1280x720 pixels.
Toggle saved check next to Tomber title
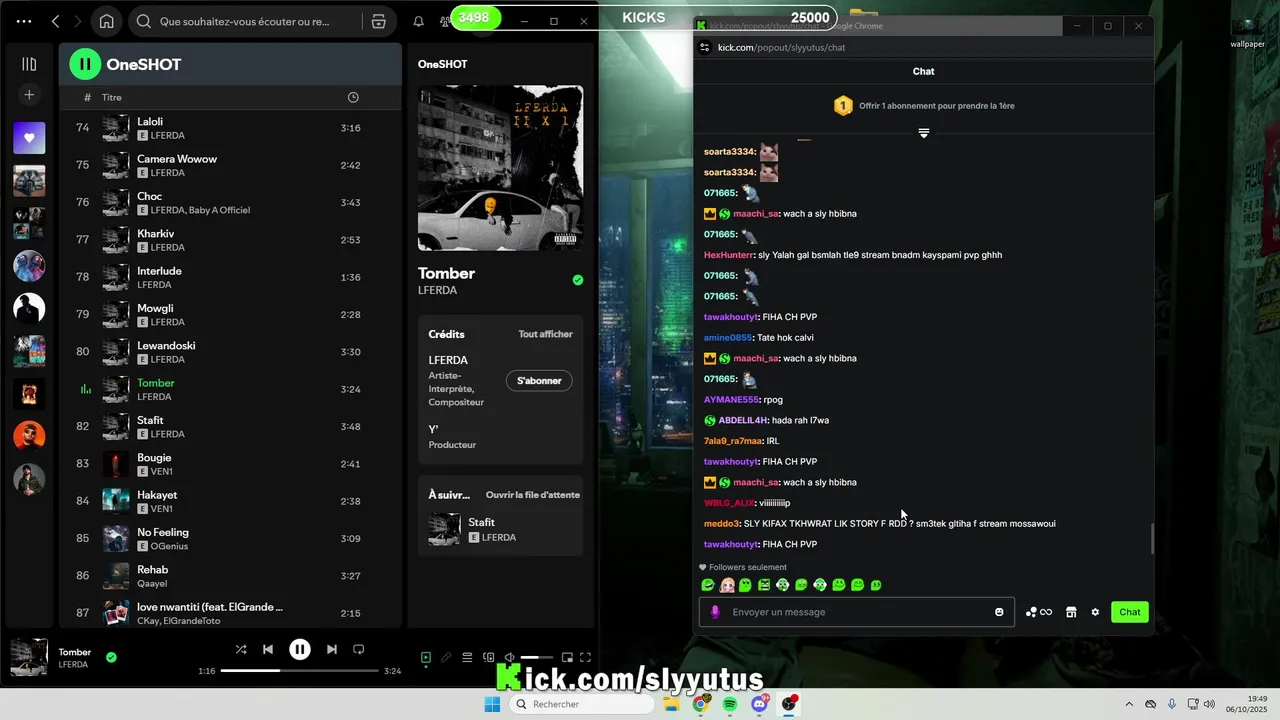coord(577,280)
